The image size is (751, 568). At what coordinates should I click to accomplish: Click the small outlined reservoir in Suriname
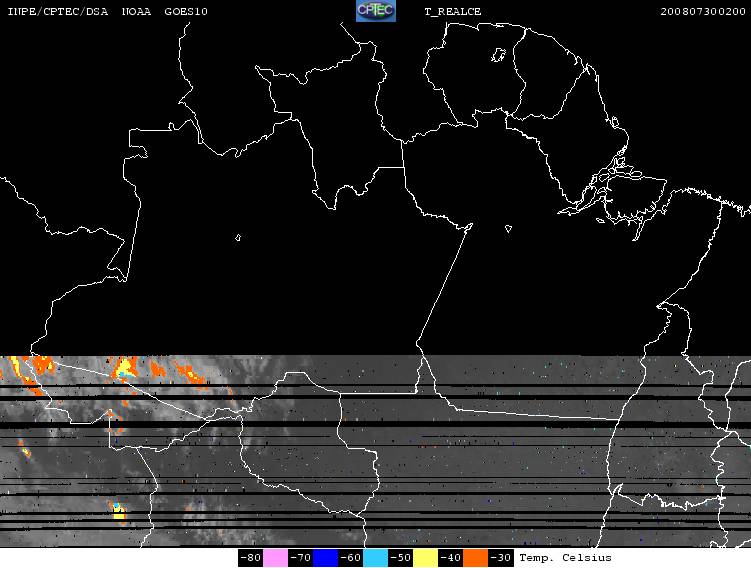pyautogui.click(x=498, y=55)
